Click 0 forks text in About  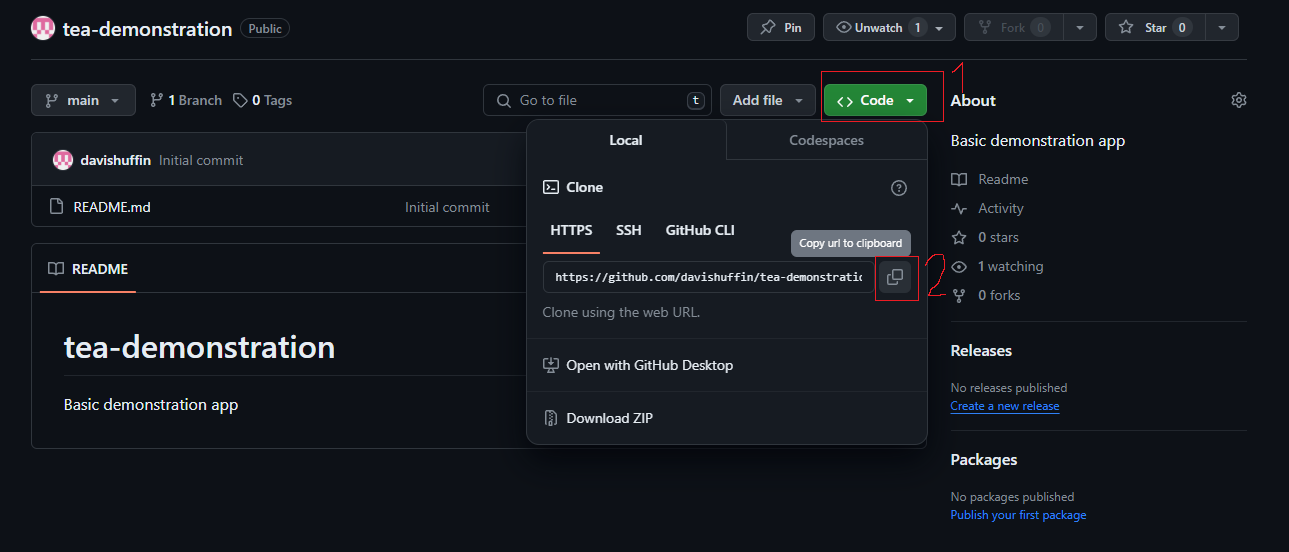click(x=999, y=295)
